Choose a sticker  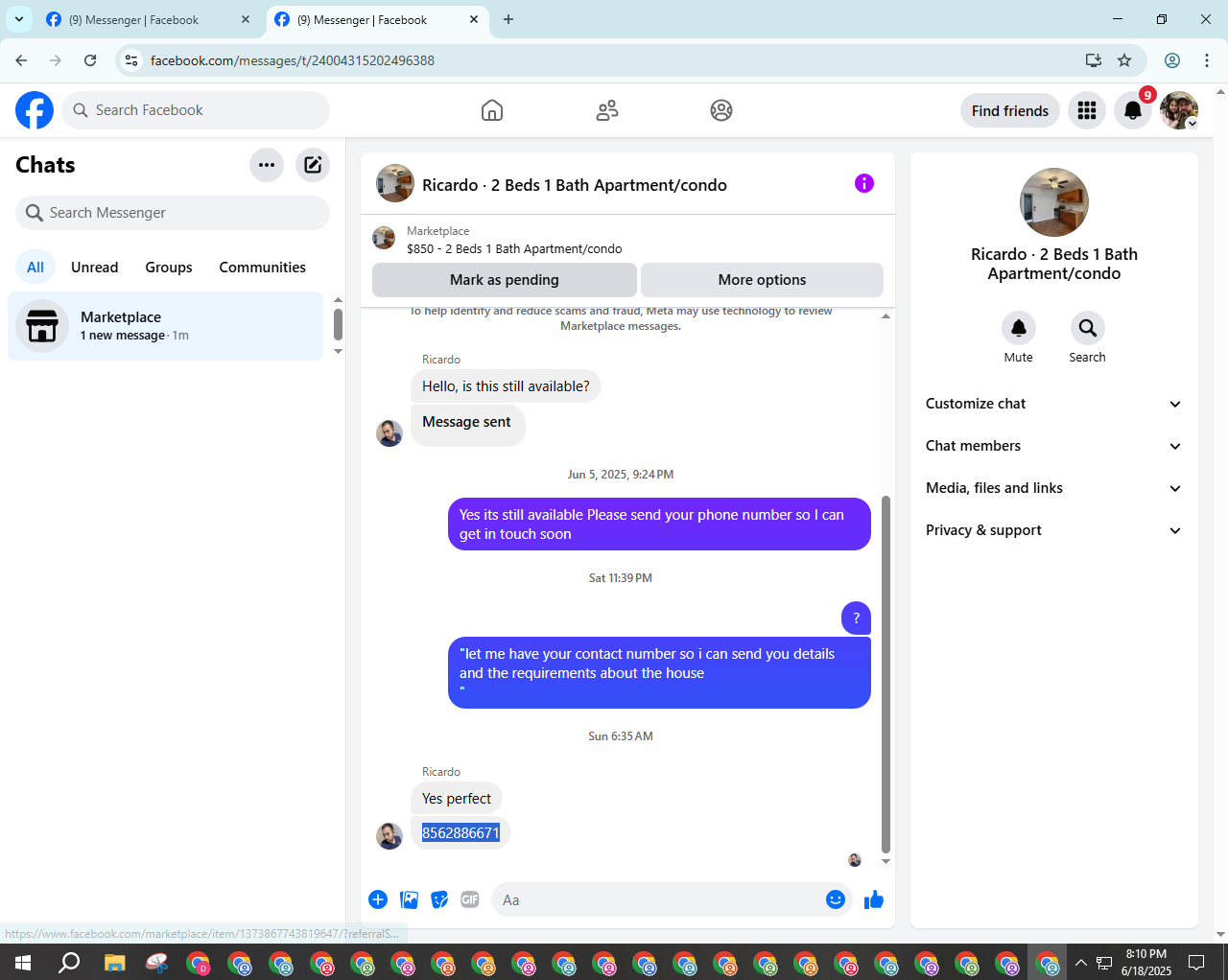coord(439,899)
